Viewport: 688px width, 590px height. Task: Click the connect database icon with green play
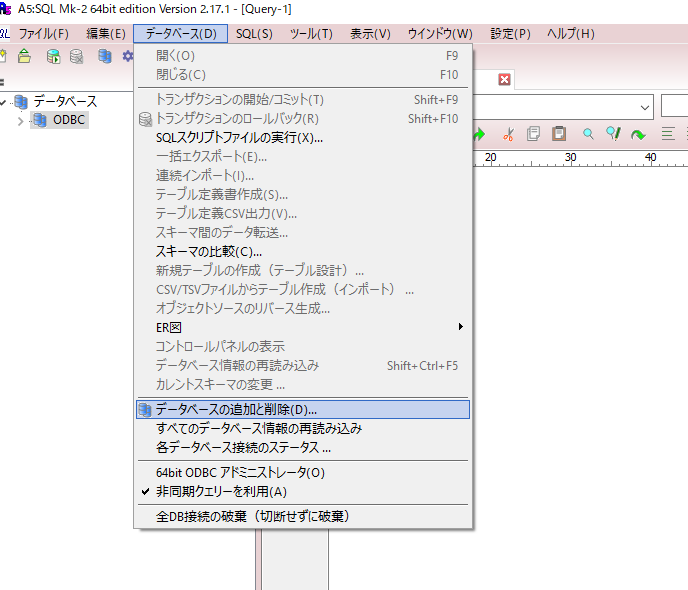53,56
